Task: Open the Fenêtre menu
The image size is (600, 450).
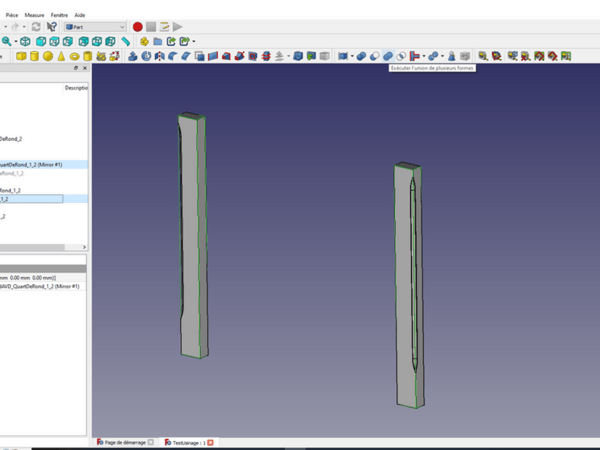Action: 60,16
